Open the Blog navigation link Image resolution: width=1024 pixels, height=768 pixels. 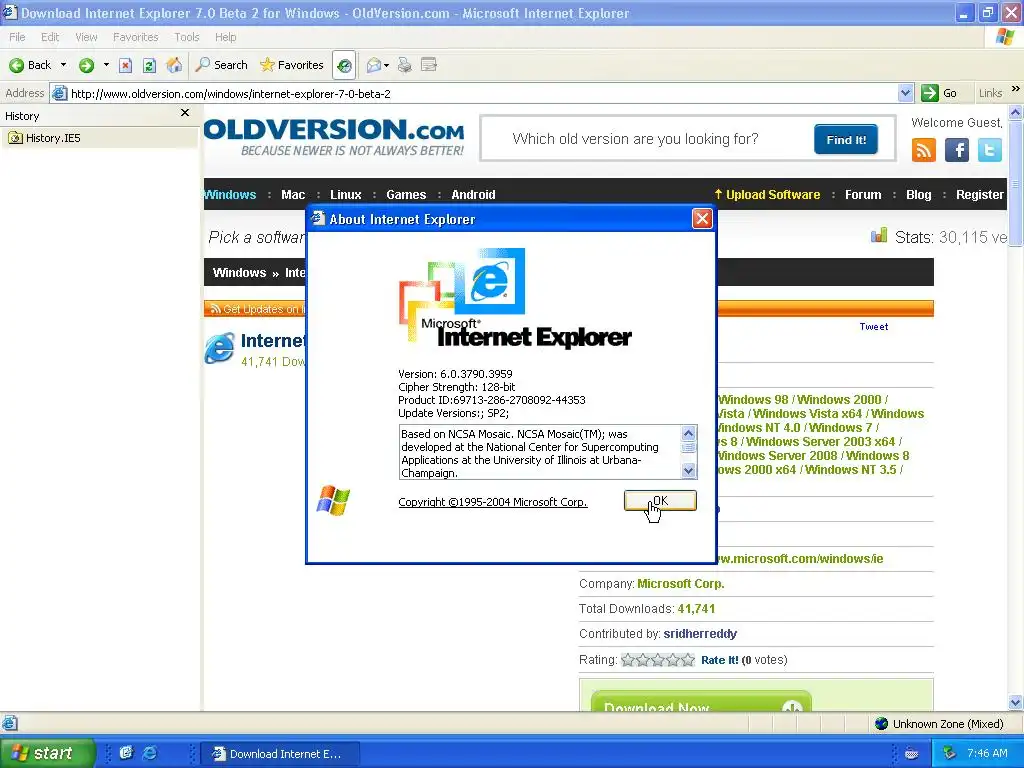(918, 195)
